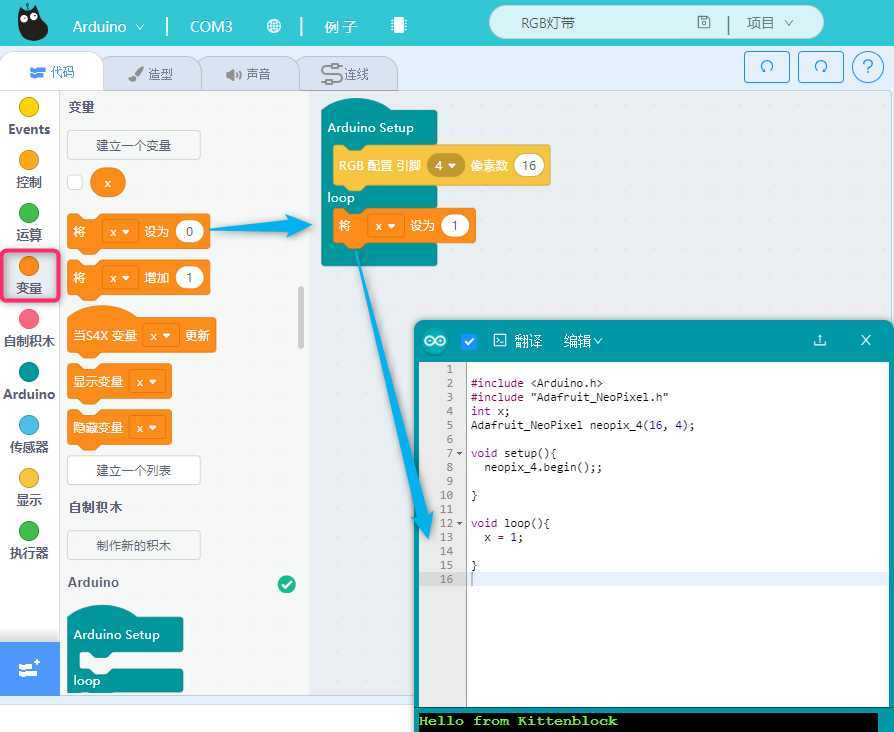Click the 翻译 button in code panel
Screen dimensions: 894x732
tap(518, 341)
